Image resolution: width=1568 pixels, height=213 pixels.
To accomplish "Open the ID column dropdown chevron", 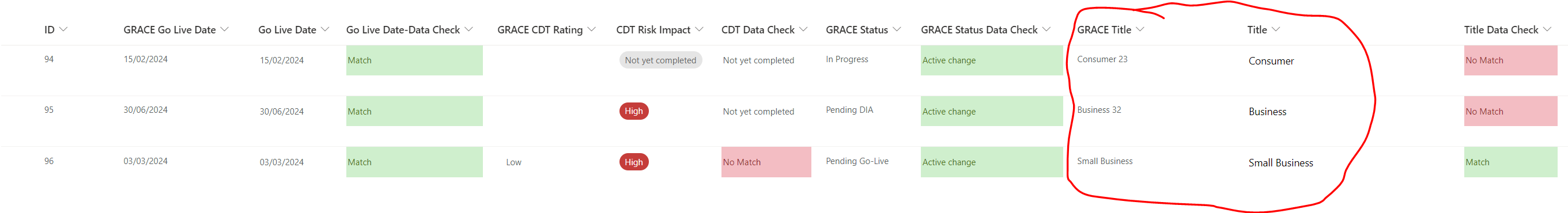I will tap(63, 29).
